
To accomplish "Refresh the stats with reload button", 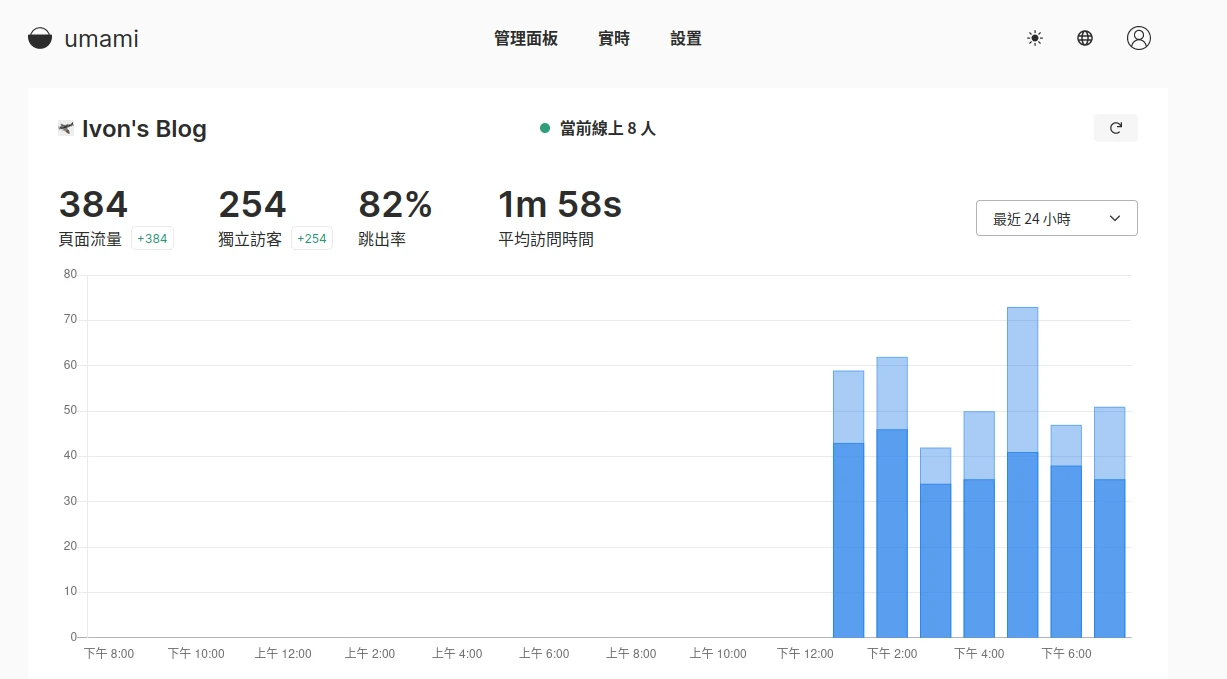I will tap(1116, 128).
